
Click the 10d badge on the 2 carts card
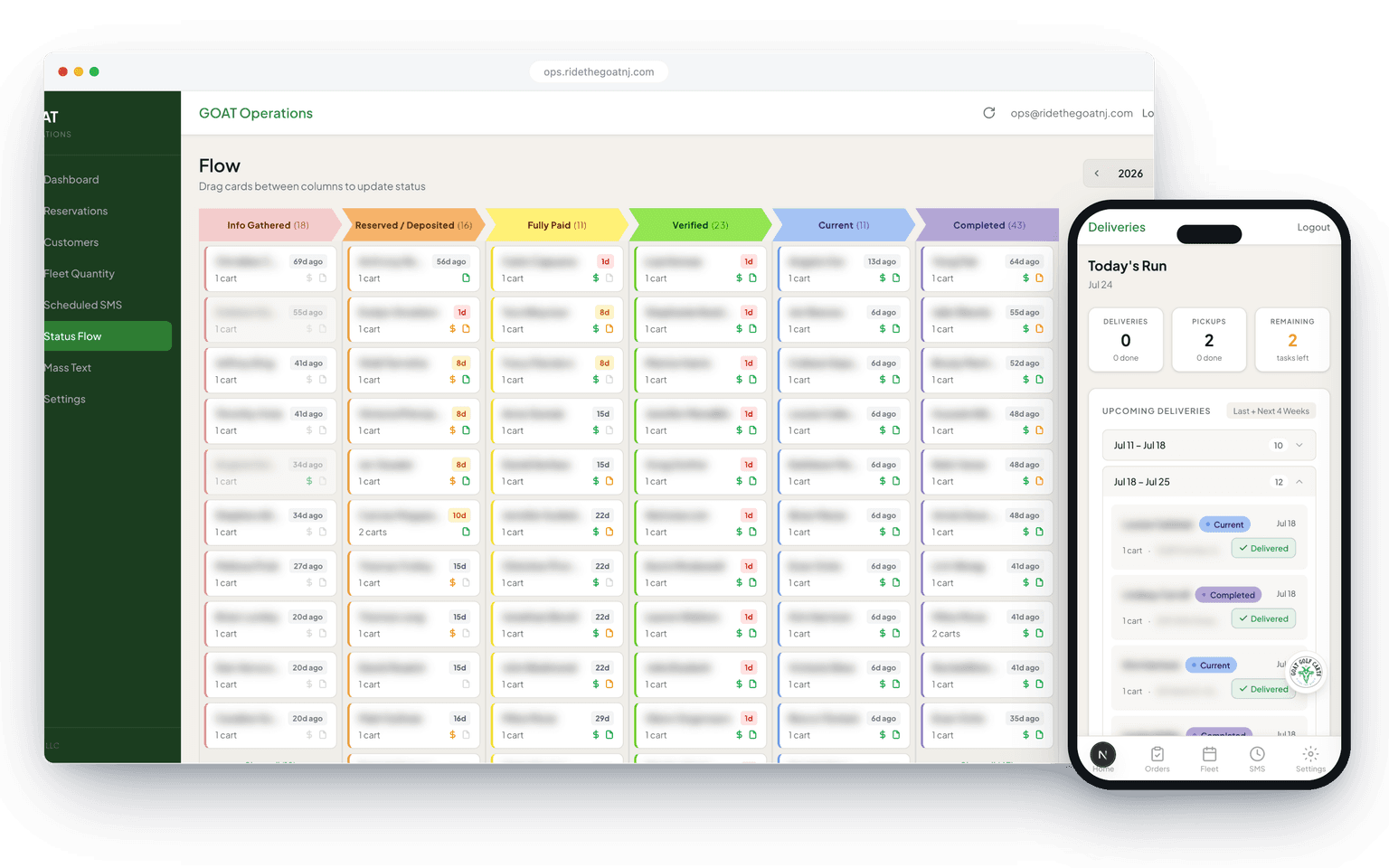[459, 515]
